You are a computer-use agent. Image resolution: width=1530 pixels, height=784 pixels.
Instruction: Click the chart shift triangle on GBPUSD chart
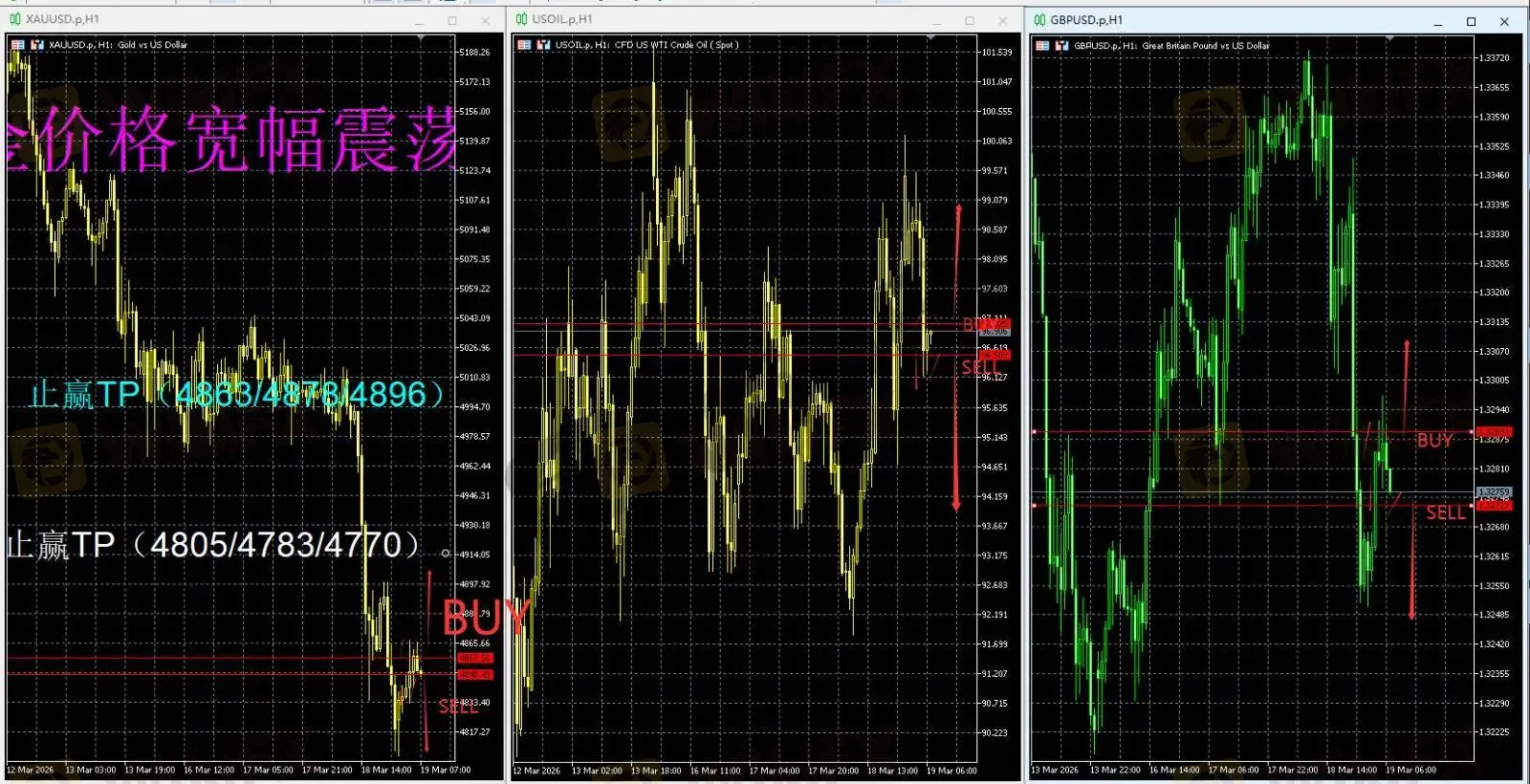point(1389,39)
